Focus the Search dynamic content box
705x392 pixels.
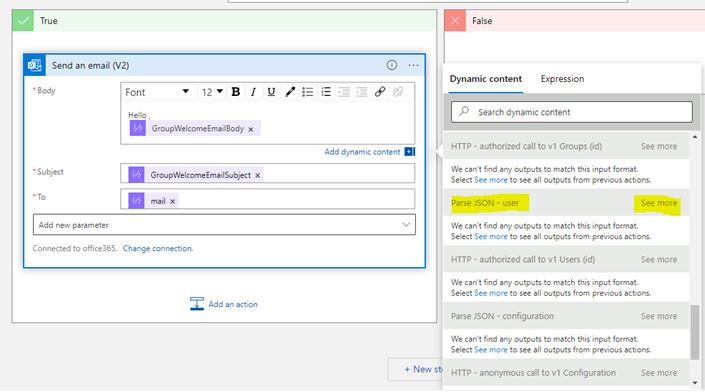coord(572,112)
